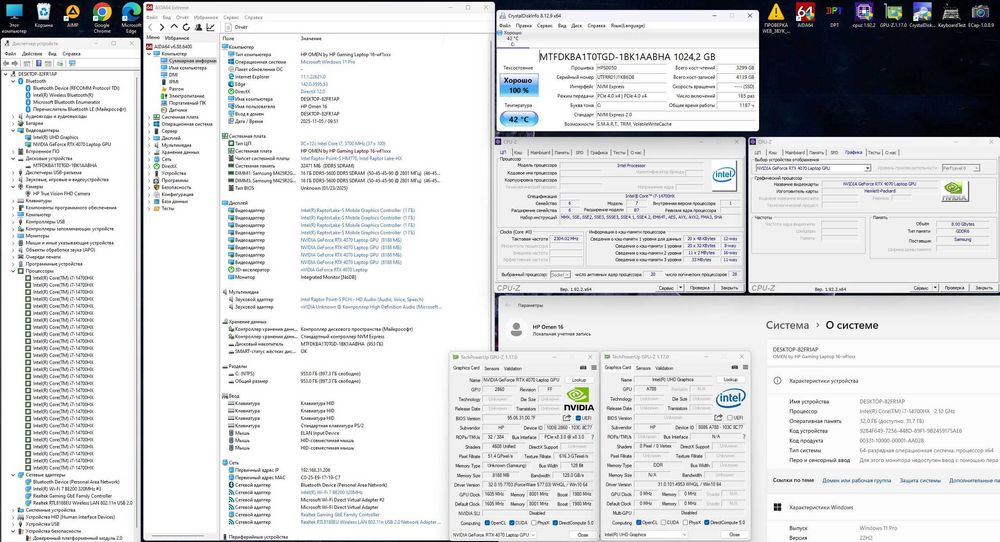Expand Батареи node in Device Manager
The width and height of the screenshot is (1000, 542).
[13, 123]
